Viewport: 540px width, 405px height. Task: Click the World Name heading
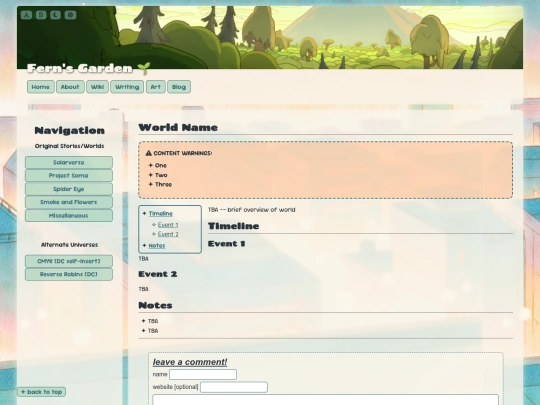coord(178,127)
